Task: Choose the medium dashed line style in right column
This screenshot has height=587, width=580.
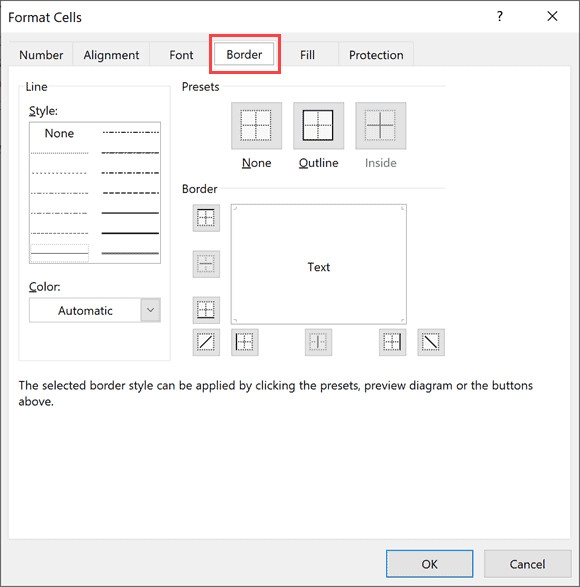Action: coord(130,193)
